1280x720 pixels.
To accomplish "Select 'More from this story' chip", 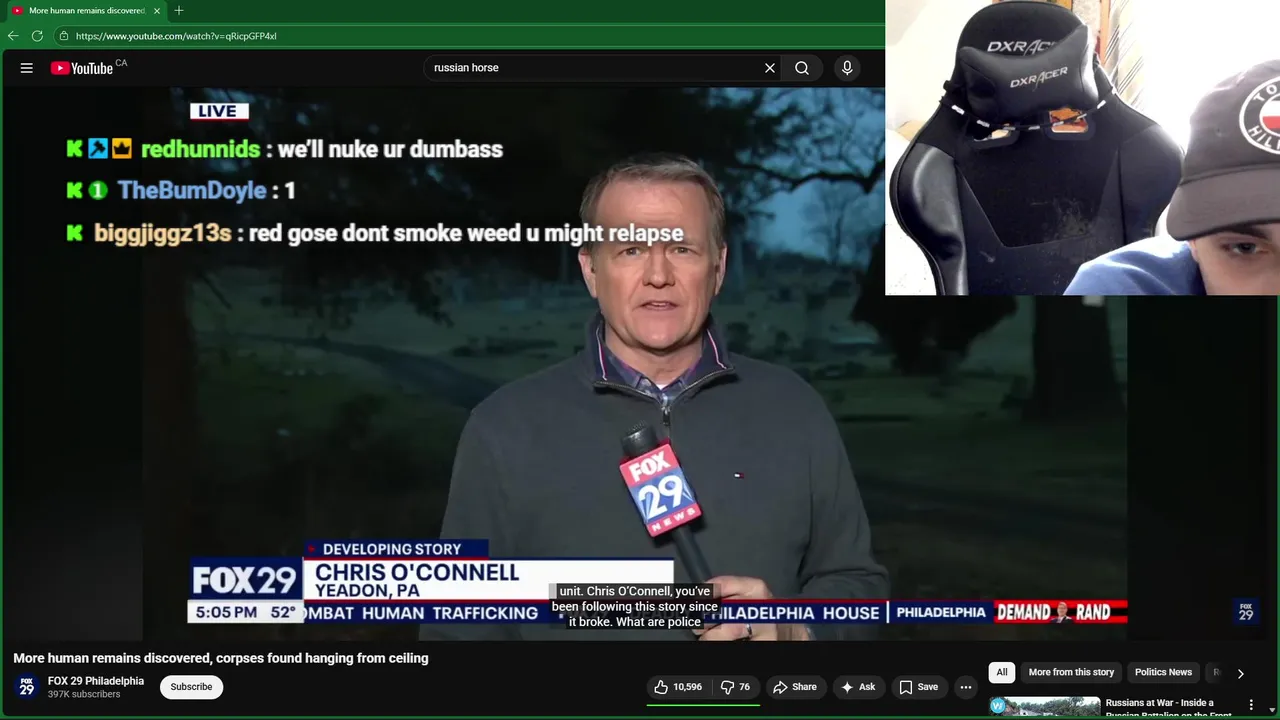I will click(x=1071, y=672).
